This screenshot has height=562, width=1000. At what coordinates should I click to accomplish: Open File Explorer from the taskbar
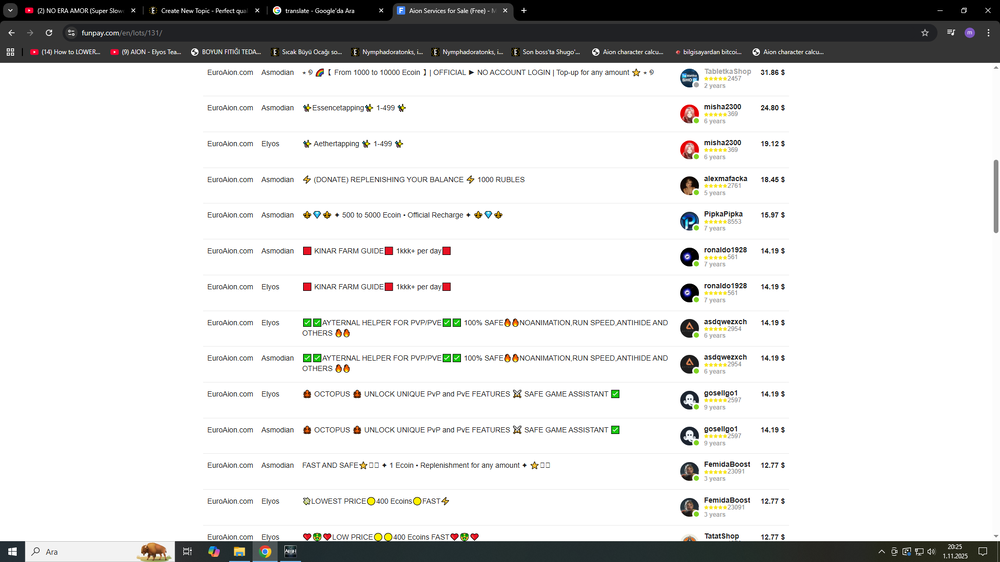(239, 552)
